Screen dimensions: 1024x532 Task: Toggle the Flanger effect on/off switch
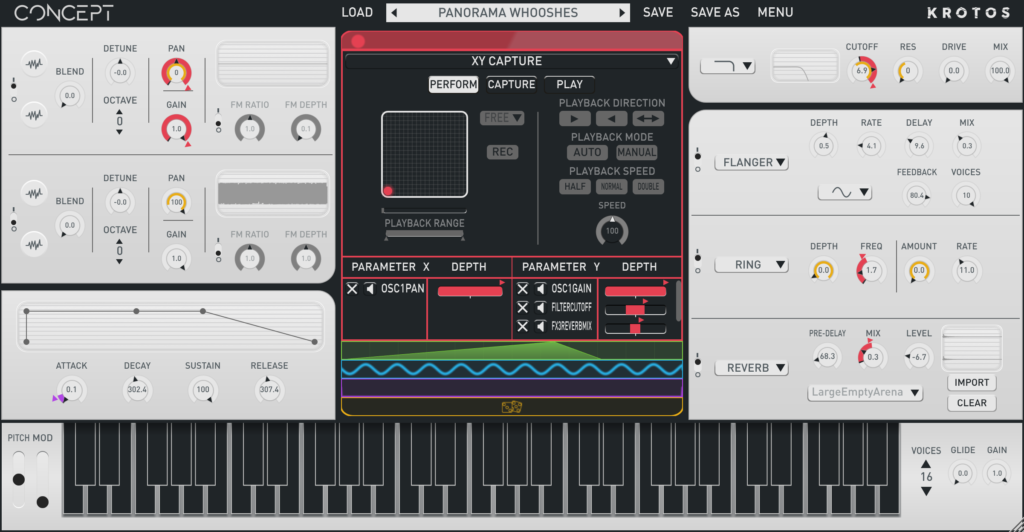tap(698, 156)
